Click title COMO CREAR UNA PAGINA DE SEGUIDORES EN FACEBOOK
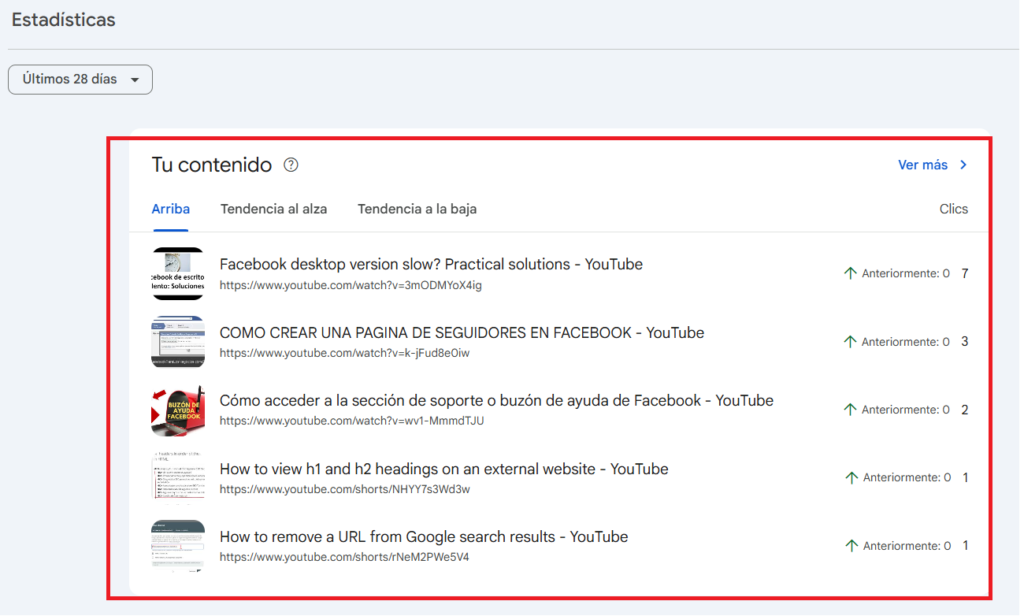1024x616 pixels. [x=462, y=333]
